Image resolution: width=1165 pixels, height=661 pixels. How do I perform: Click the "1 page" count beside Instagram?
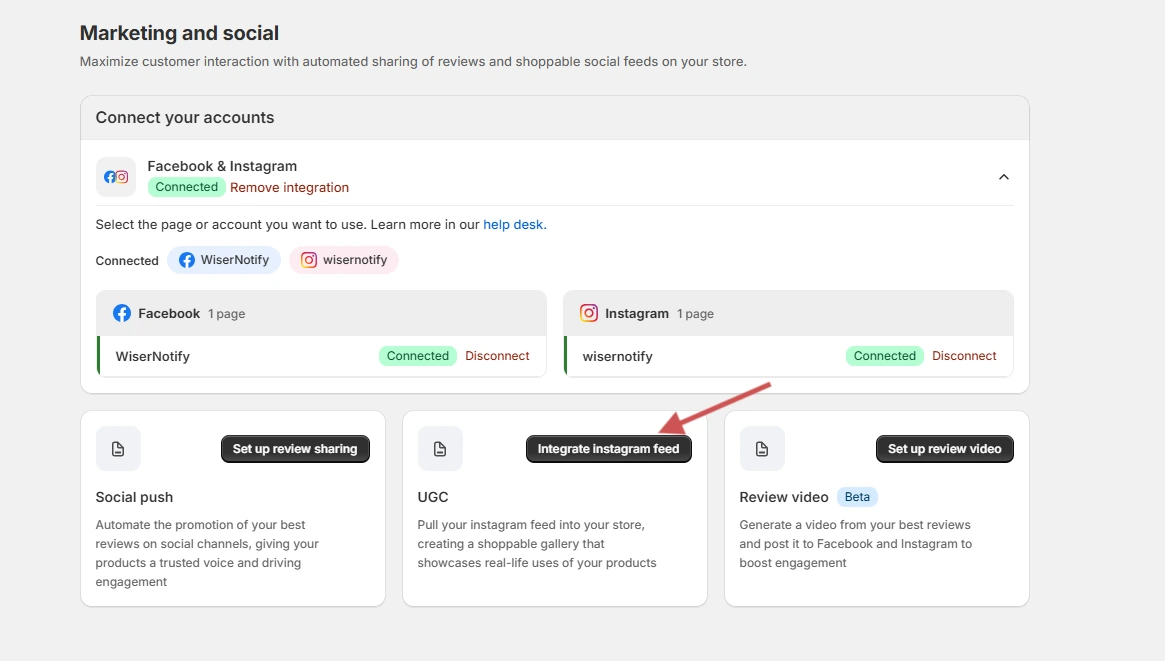click(x=695, y=314)
